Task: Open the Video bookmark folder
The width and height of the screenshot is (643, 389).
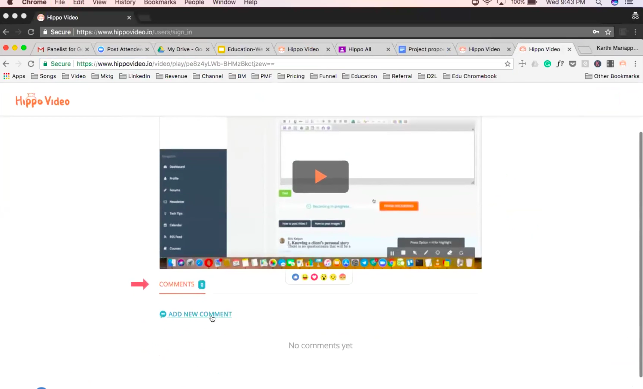Action: pos(74,76)
